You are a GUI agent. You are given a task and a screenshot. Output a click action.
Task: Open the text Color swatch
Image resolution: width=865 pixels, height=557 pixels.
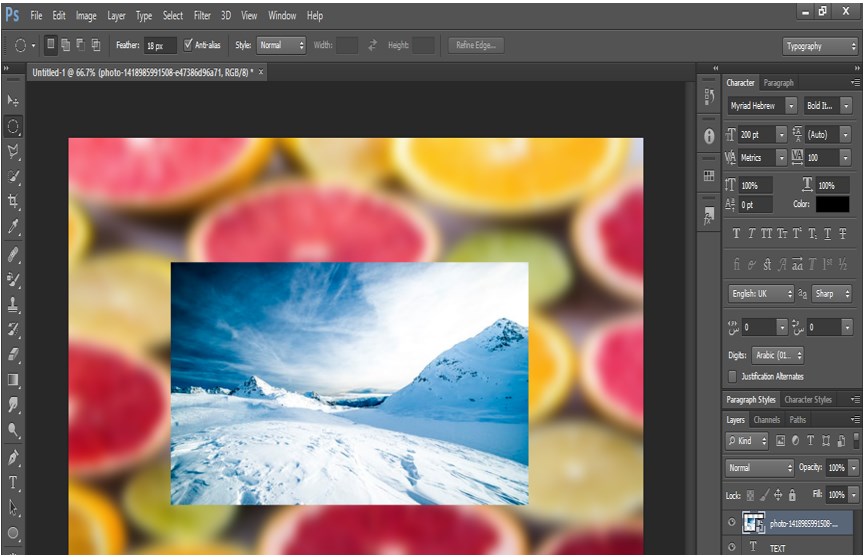click(x=832, y=204)
